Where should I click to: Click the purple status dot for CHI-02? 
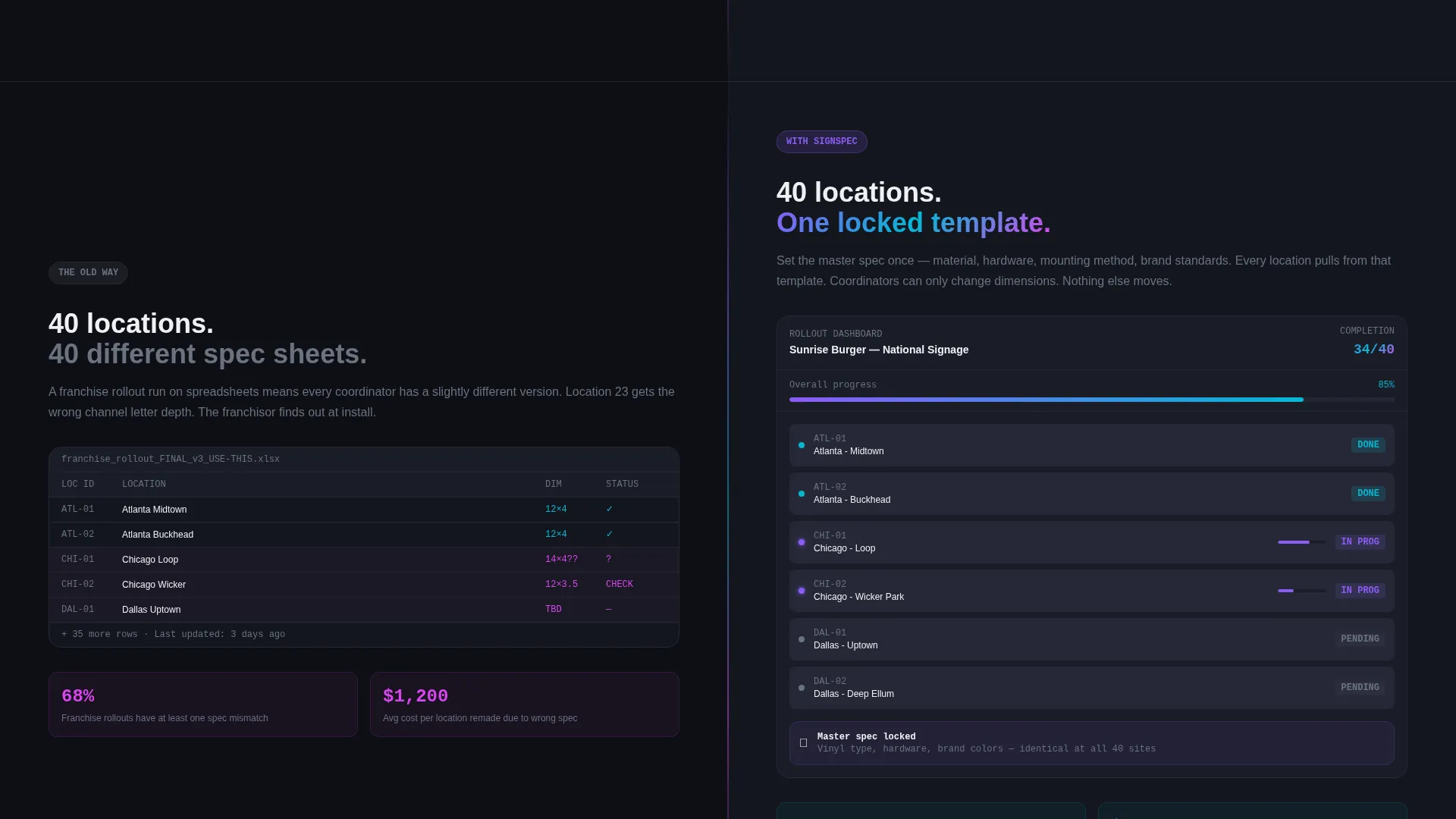(x=802, y=591)
